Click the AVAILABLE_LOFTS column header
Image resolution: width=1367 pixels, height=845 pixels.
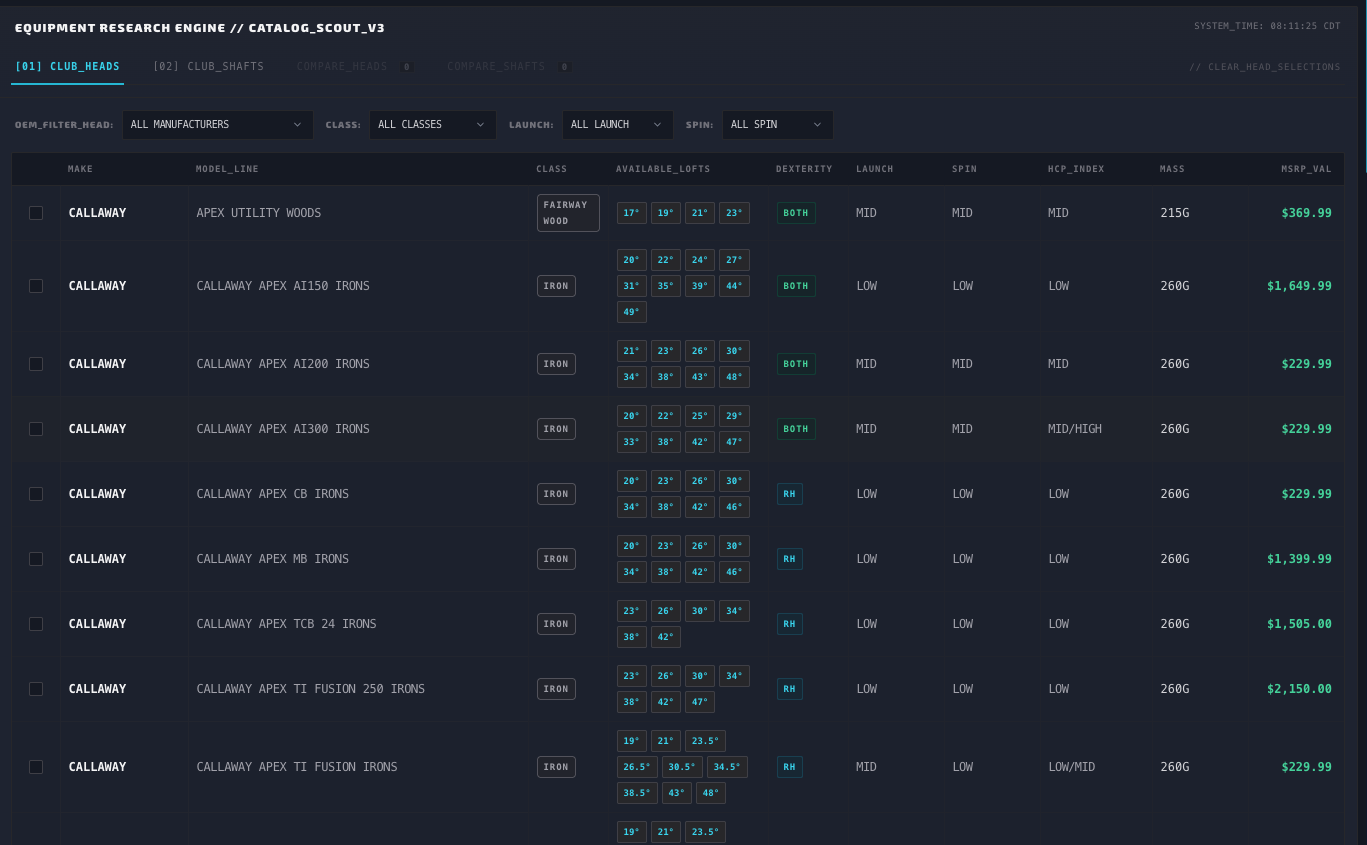[x=661, y=169]
